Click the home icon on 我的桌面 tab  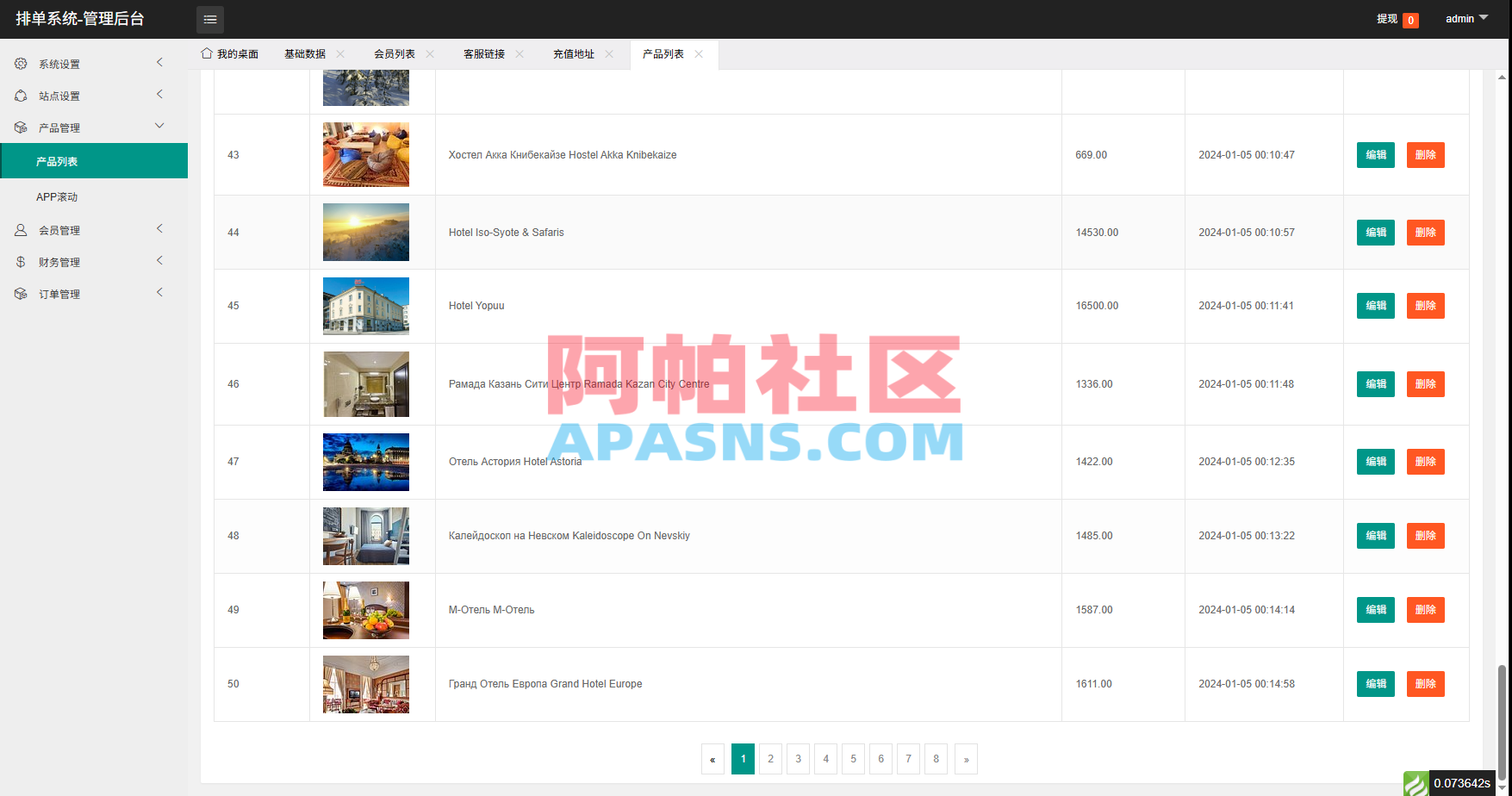(207, 53)
